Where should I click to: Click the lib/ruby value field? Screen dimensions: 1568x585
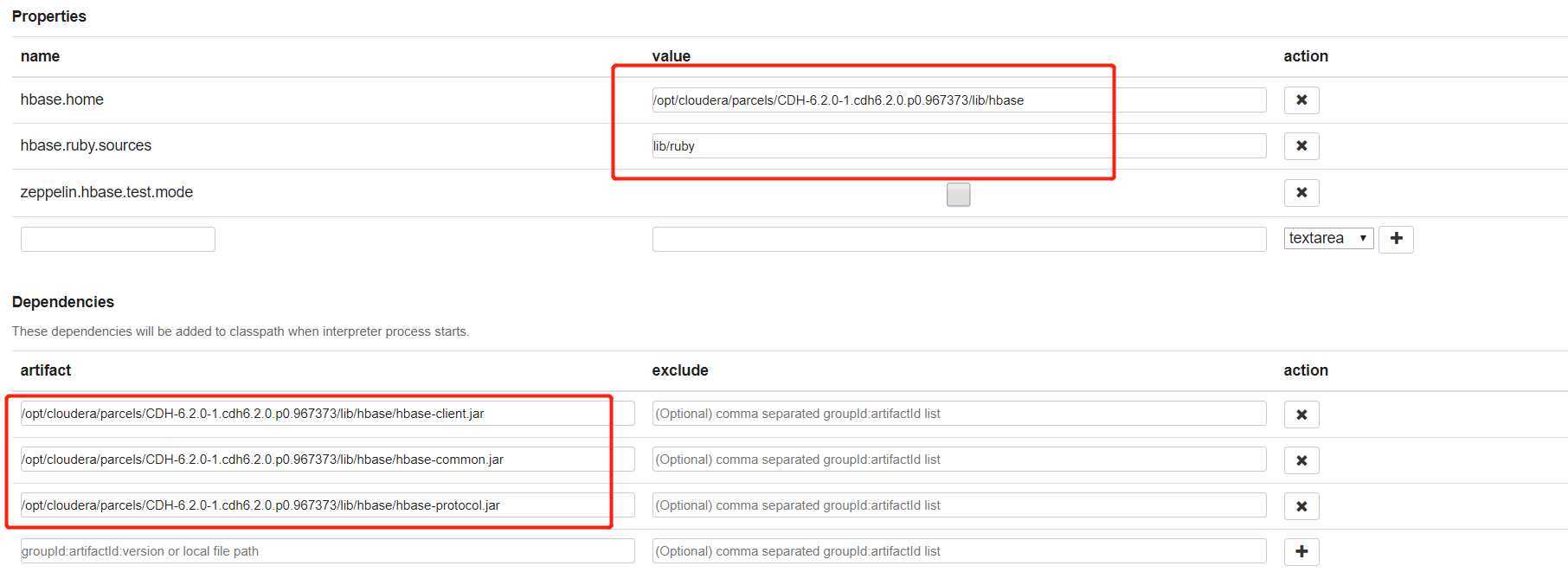click(958, 146)
